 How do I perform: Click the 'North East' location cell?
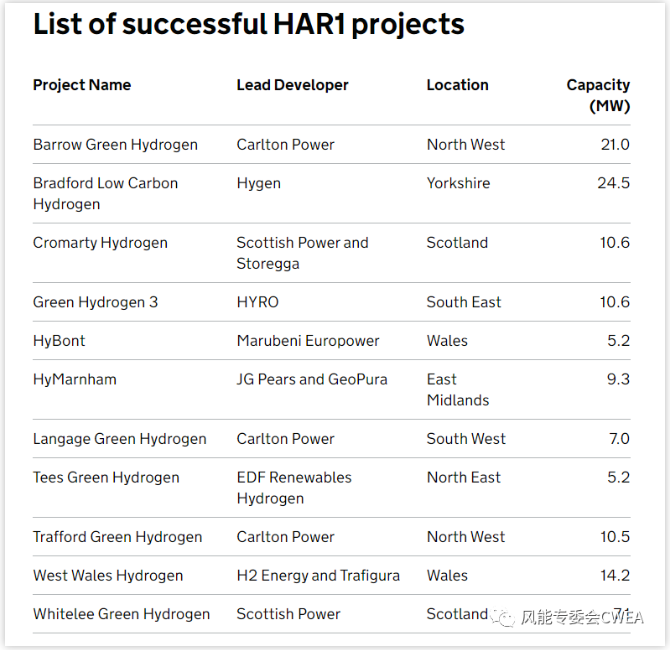(x=464, y=477)
